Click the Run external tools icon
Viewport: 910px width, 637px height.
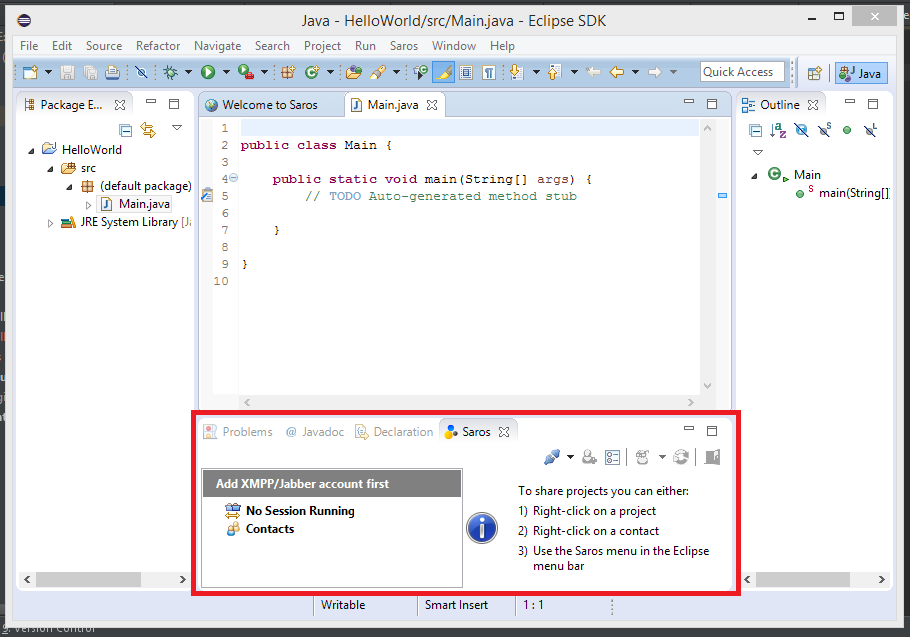[x=246, y=72]
